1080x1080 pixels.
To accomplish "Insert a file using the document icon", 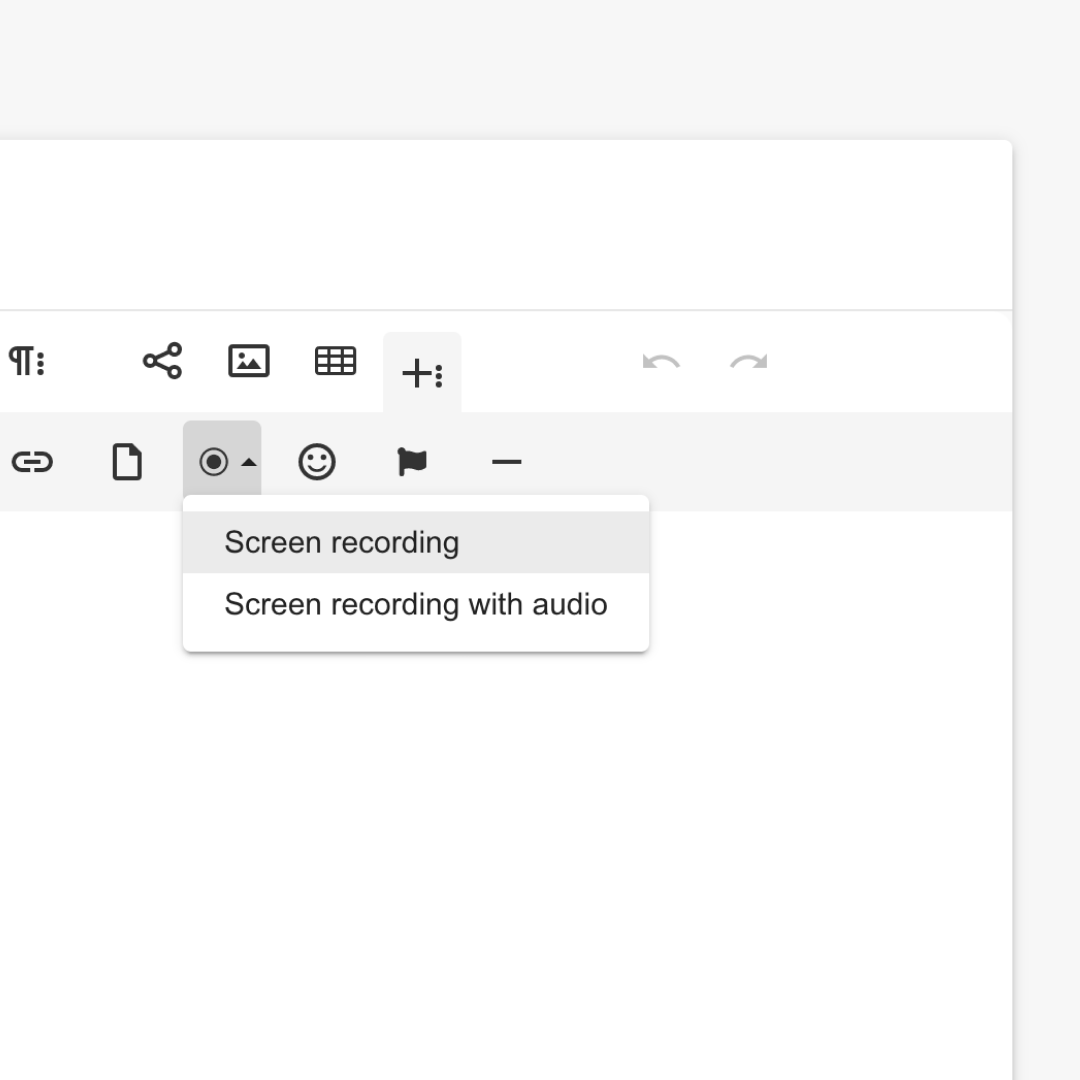I will point(127,461).
